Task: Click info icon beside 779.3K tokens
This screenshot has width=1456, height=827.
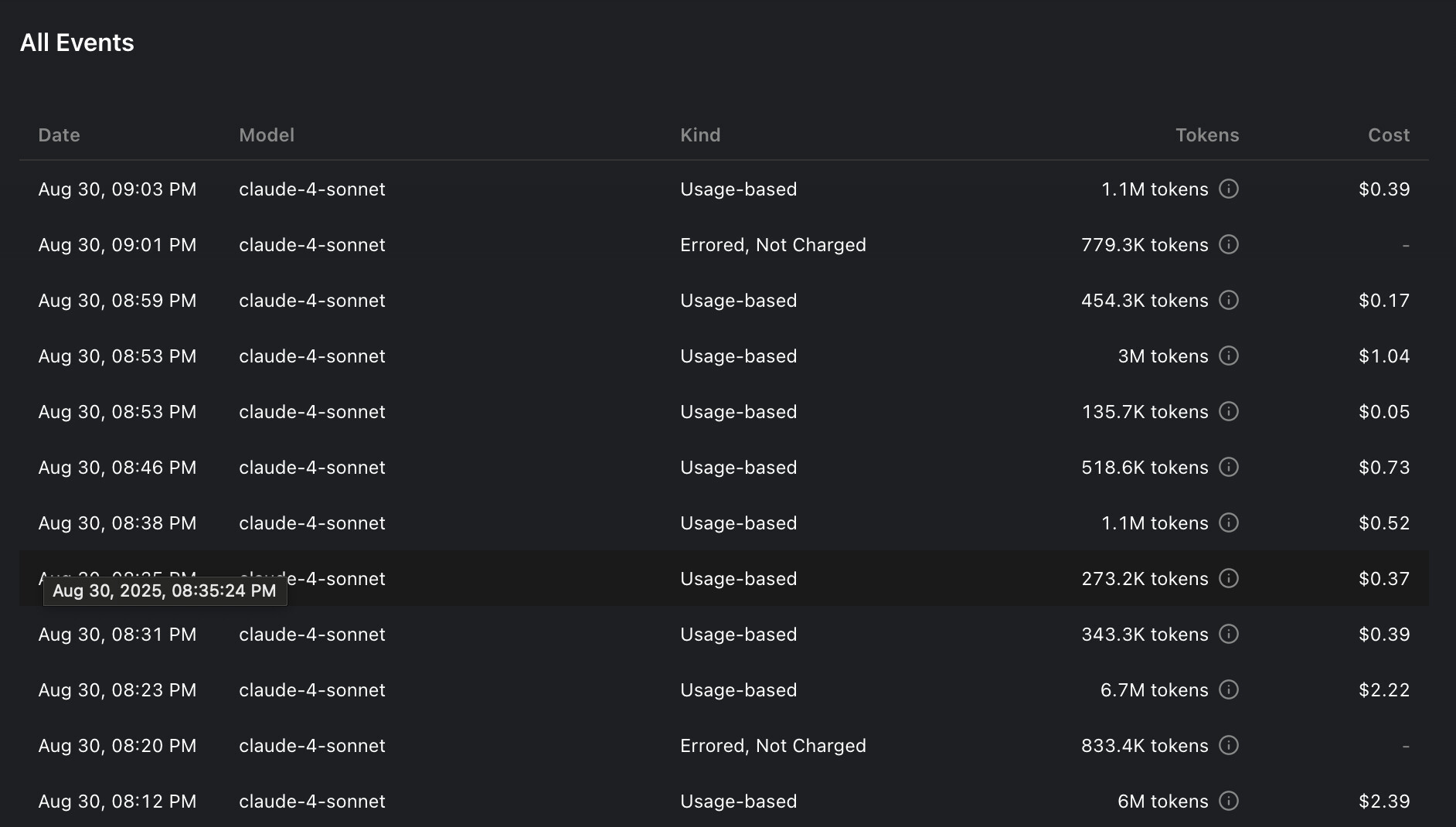Action: point(1229,245)
